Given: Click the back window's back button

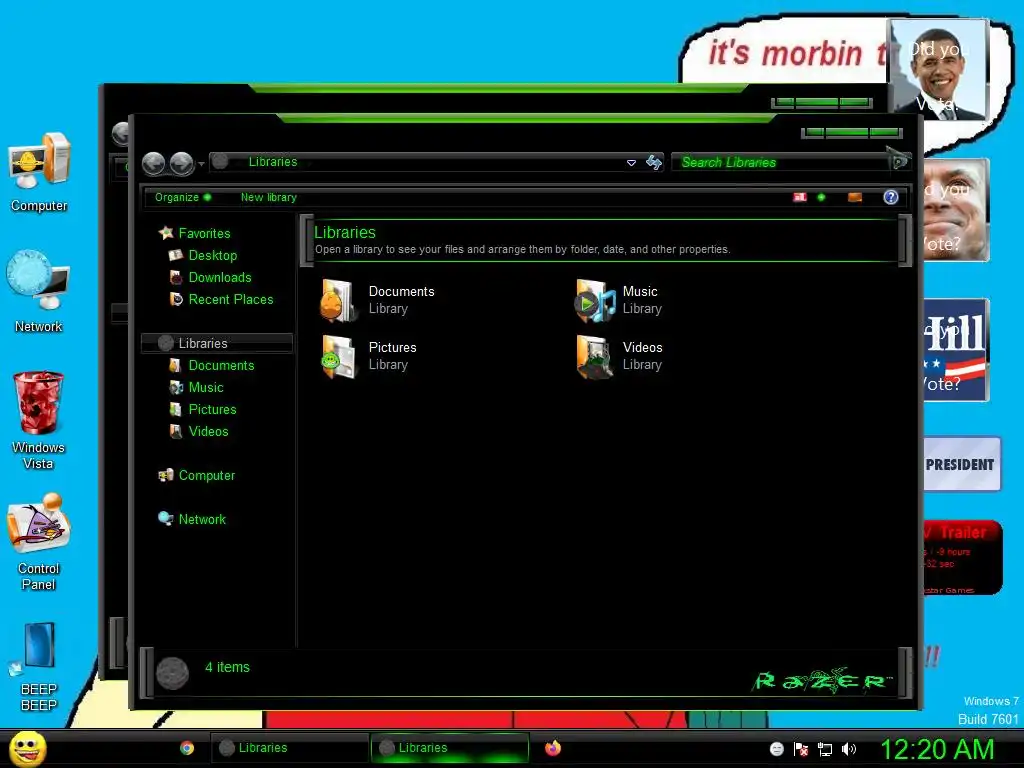Looking at the screenshot, I should (120, 133).
